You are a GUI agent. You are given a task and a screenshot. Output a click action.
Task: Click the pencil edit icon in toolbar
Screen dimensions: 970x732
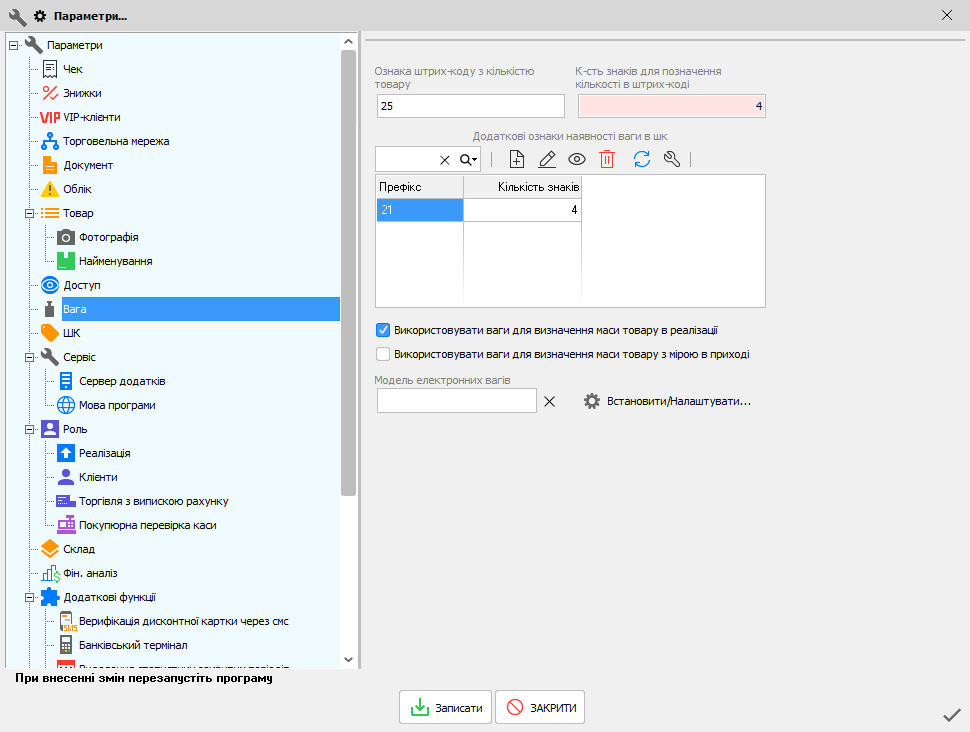pyautogui.click(x=547, y=159)
